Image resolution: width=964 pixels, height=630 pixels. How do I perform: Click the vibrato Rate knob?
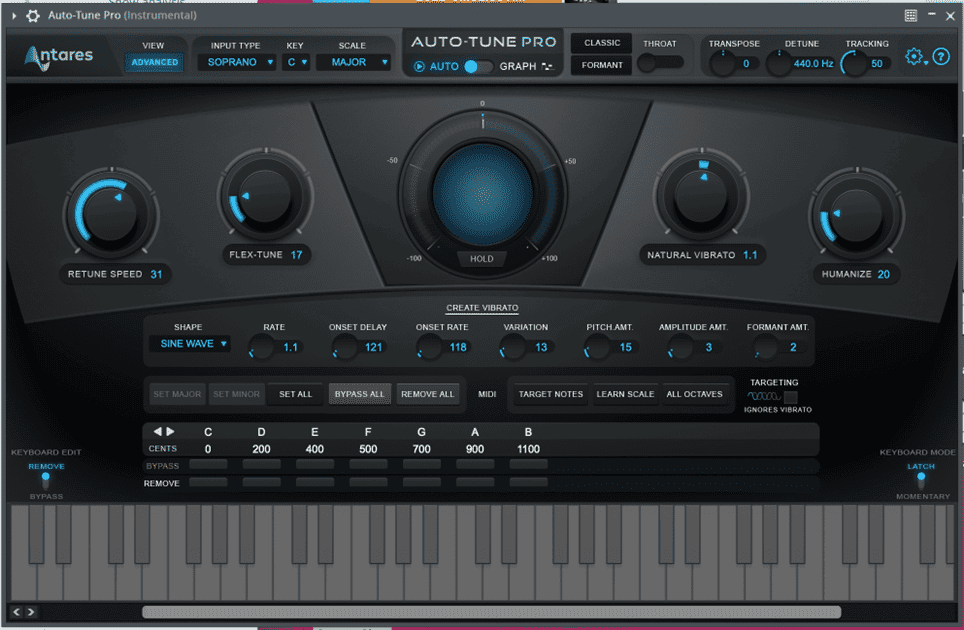coord(261,347)
